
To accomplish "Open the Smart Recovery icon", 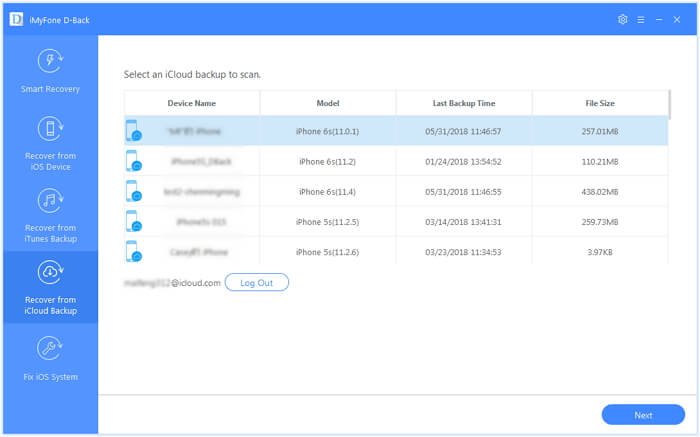I will point(50,61).
